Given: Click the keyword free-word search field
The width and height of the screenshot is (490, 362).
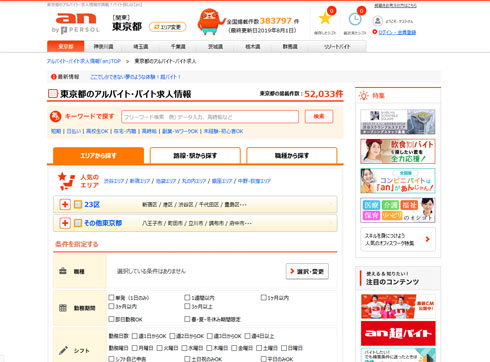Looking at the screenshot, I should pos(210,117).
